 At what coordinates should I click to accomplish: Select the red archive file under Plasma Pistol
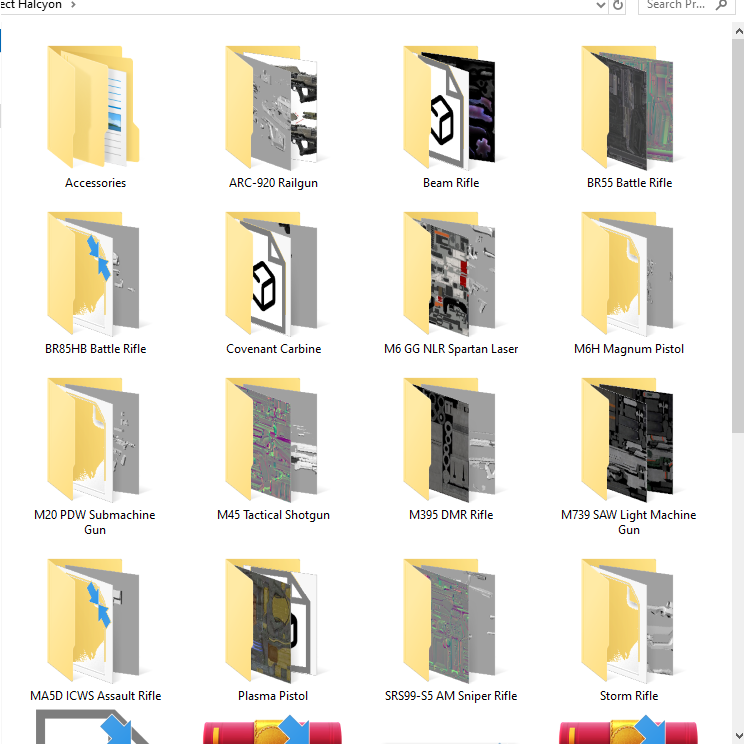(x=272, y=730)
